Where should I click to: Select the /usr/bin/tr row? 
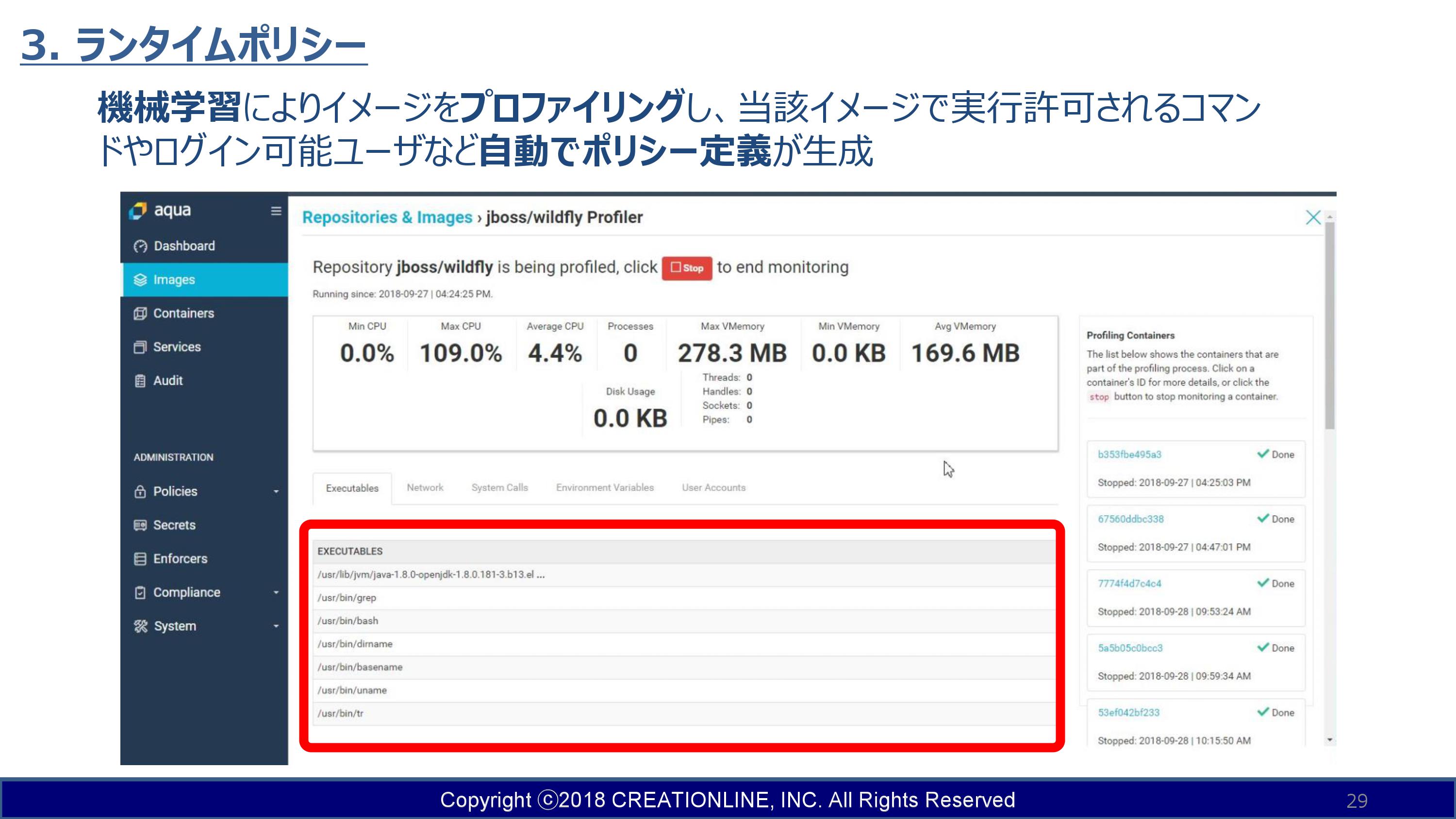coord(684,713)
